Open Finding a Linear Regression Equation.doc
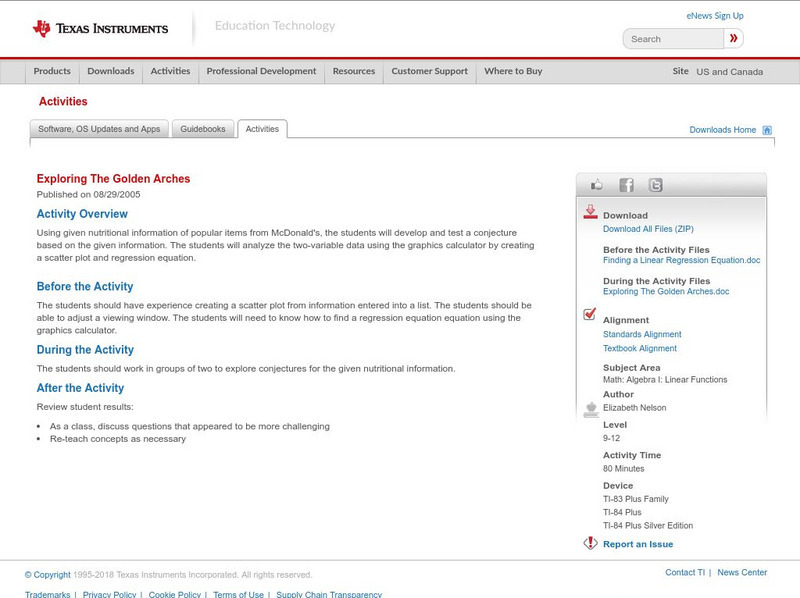Screen dimensions: 800x598 tap(681, 260)
